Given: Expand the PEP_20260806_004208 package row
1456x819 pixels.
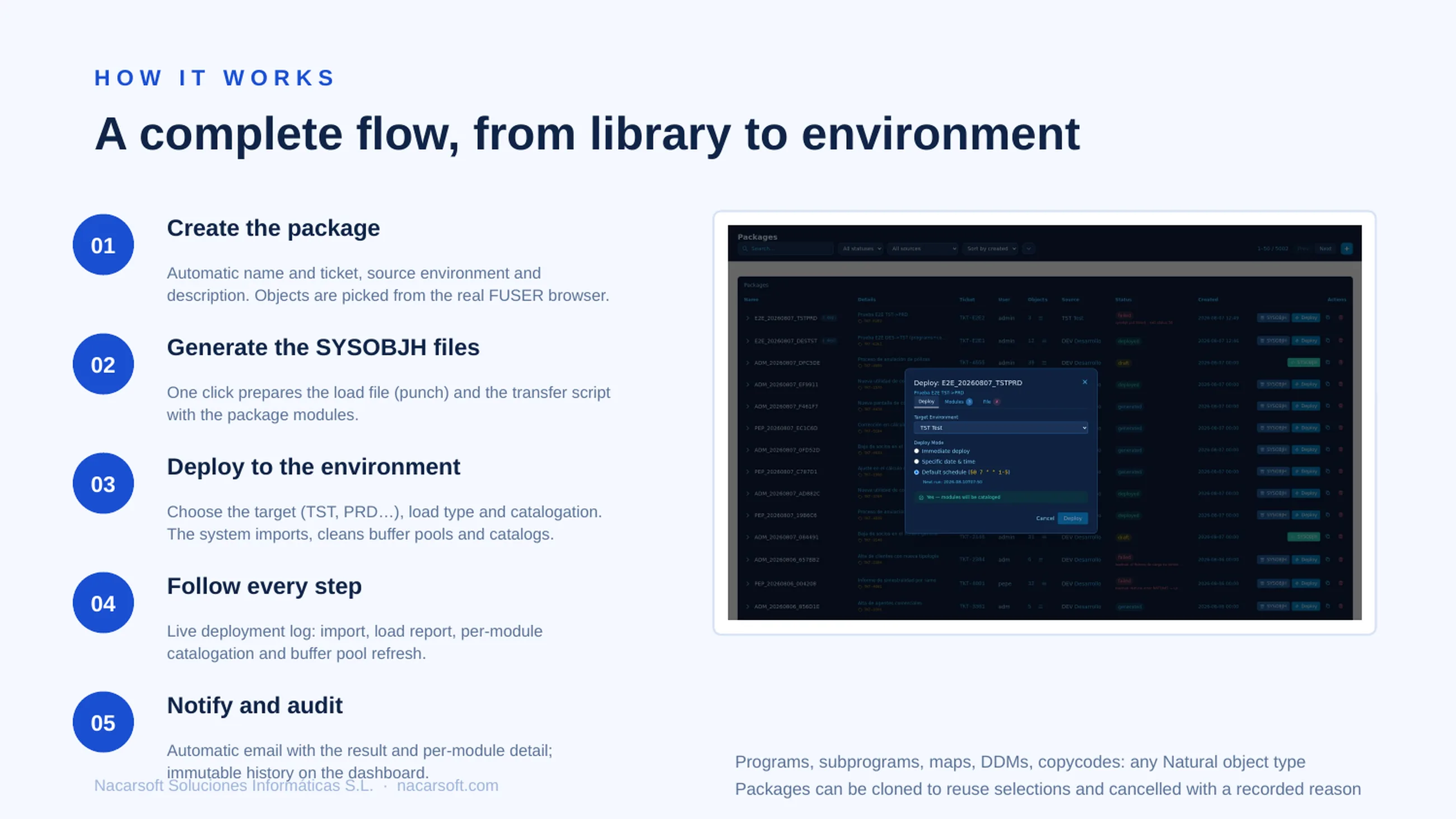Looking at the screenshot, I should [747, 583].
